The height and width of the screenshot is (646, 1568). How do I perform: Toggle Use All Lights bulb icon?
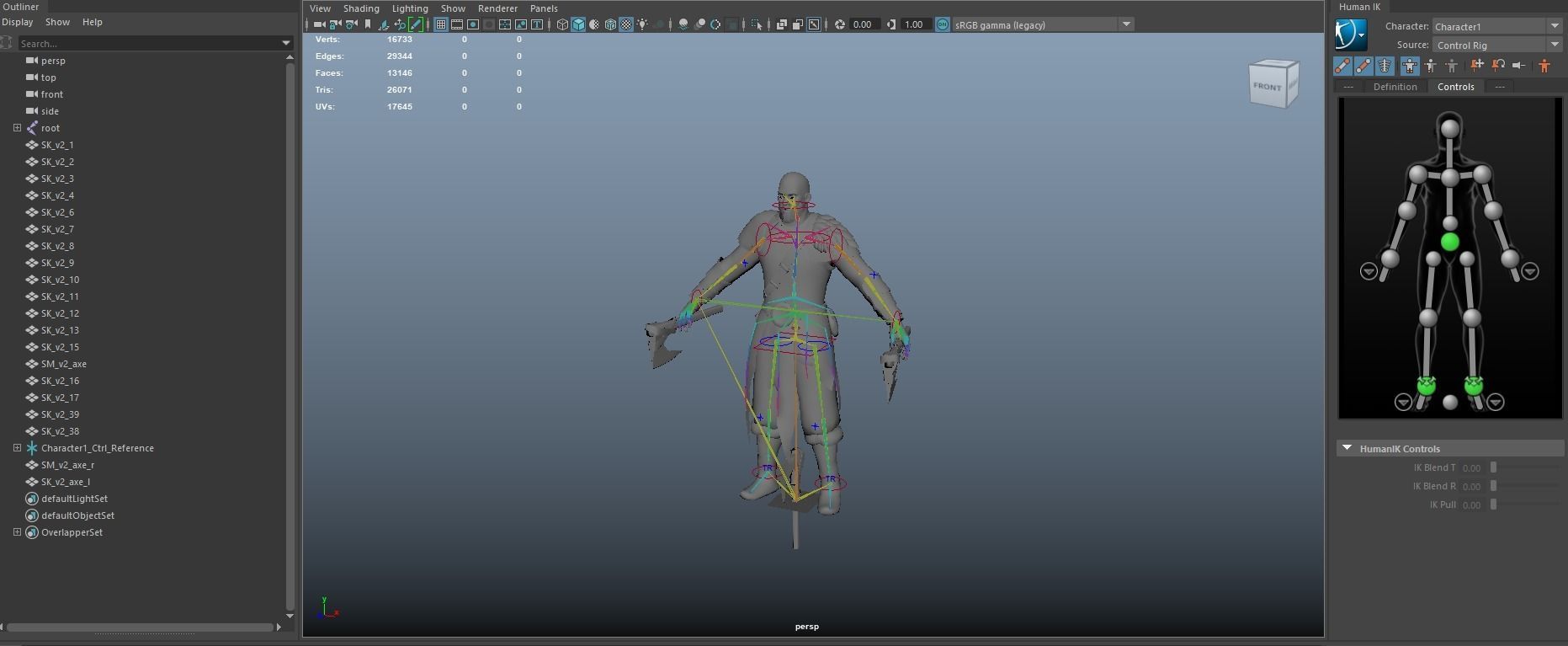[x=642, y=24]
